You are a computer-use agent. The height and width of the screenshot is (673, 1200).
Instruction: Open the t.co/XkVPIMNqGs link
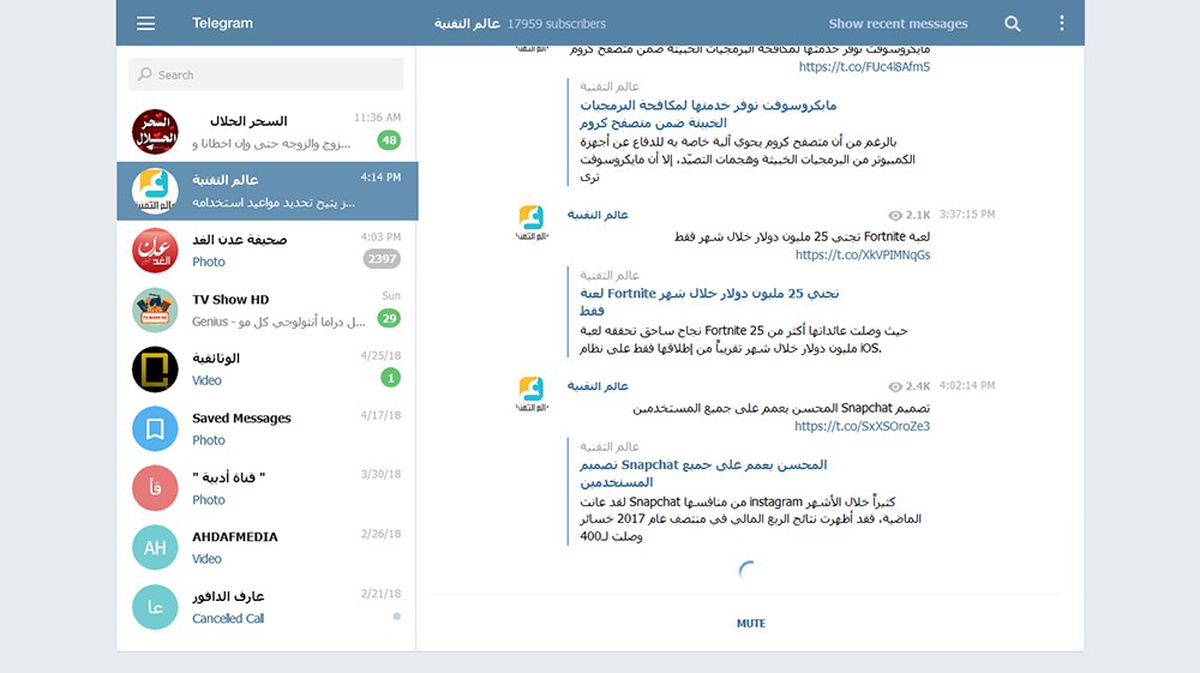tap(862, 255)
